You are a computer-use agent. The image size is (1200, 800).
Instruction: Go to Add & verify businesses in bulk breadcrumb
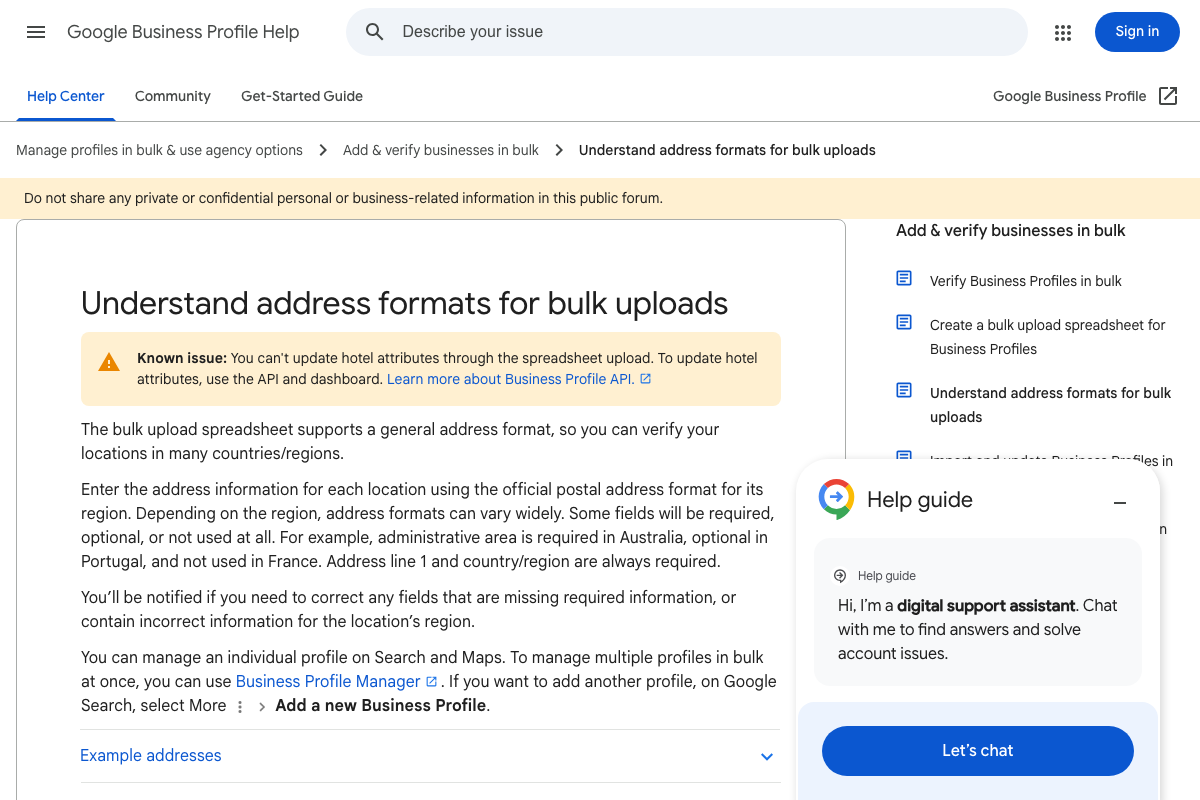(441, 150)
